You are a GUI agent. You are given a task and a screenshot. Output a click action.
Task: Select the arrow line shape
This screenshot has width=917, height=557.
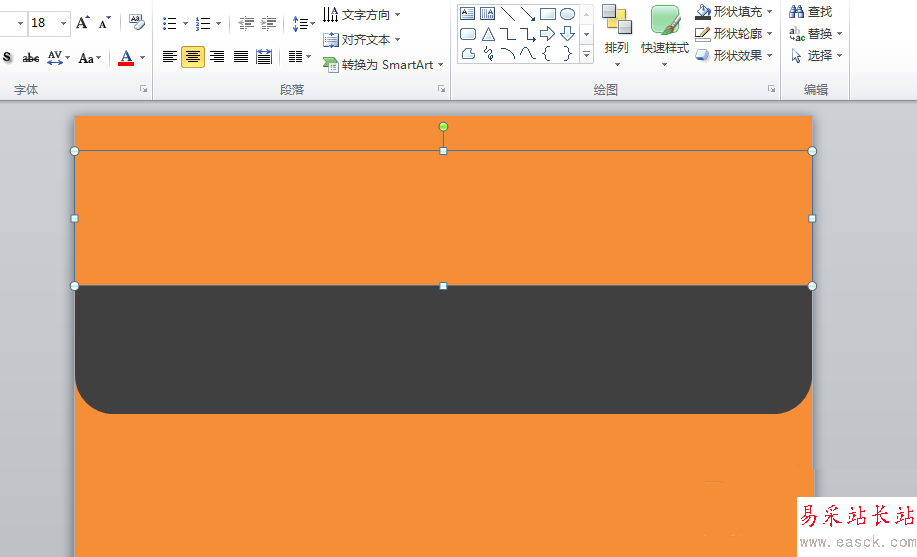[x=528, y=13]
